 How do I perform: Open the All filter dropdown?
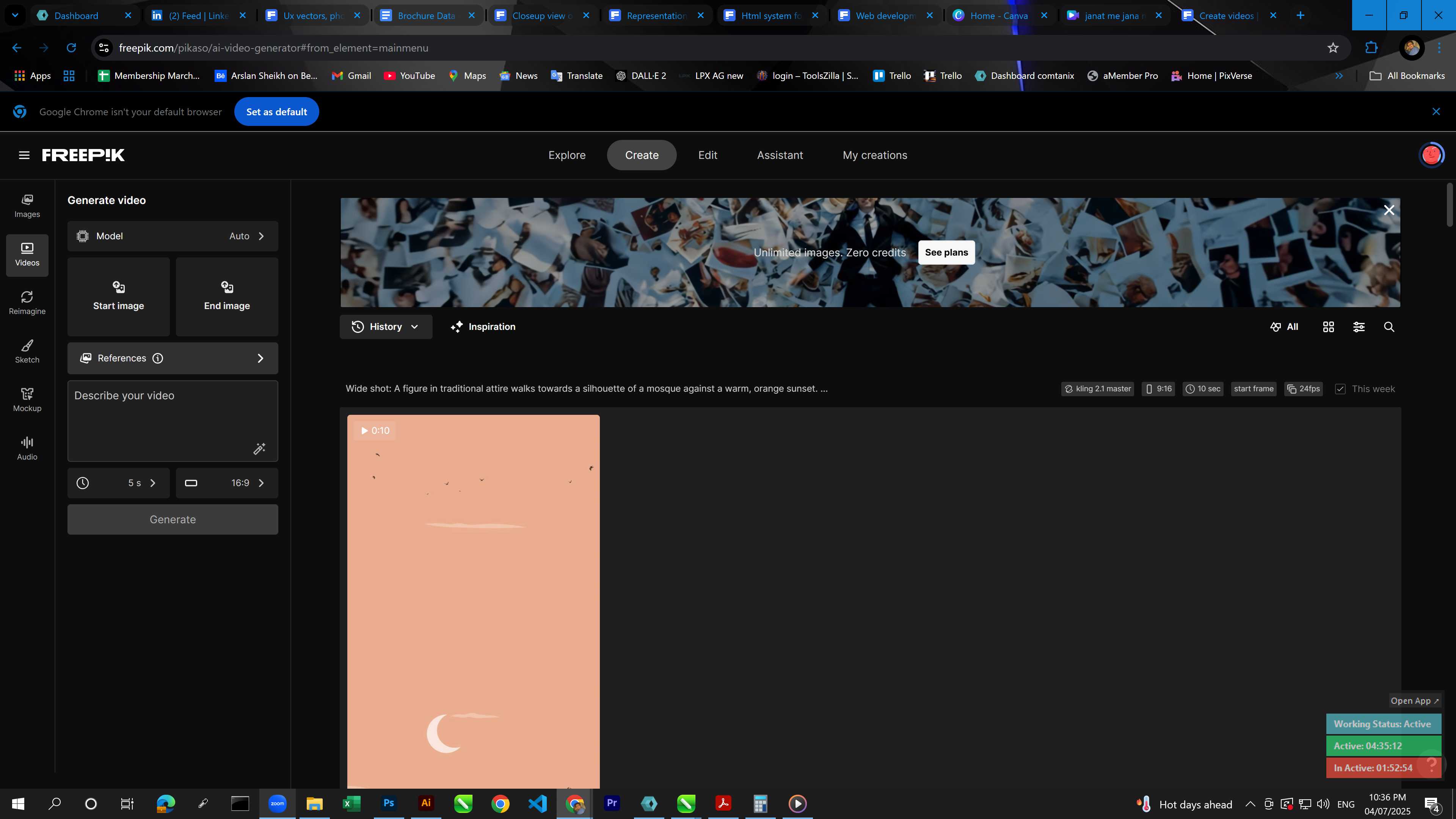coord(1284,327)
